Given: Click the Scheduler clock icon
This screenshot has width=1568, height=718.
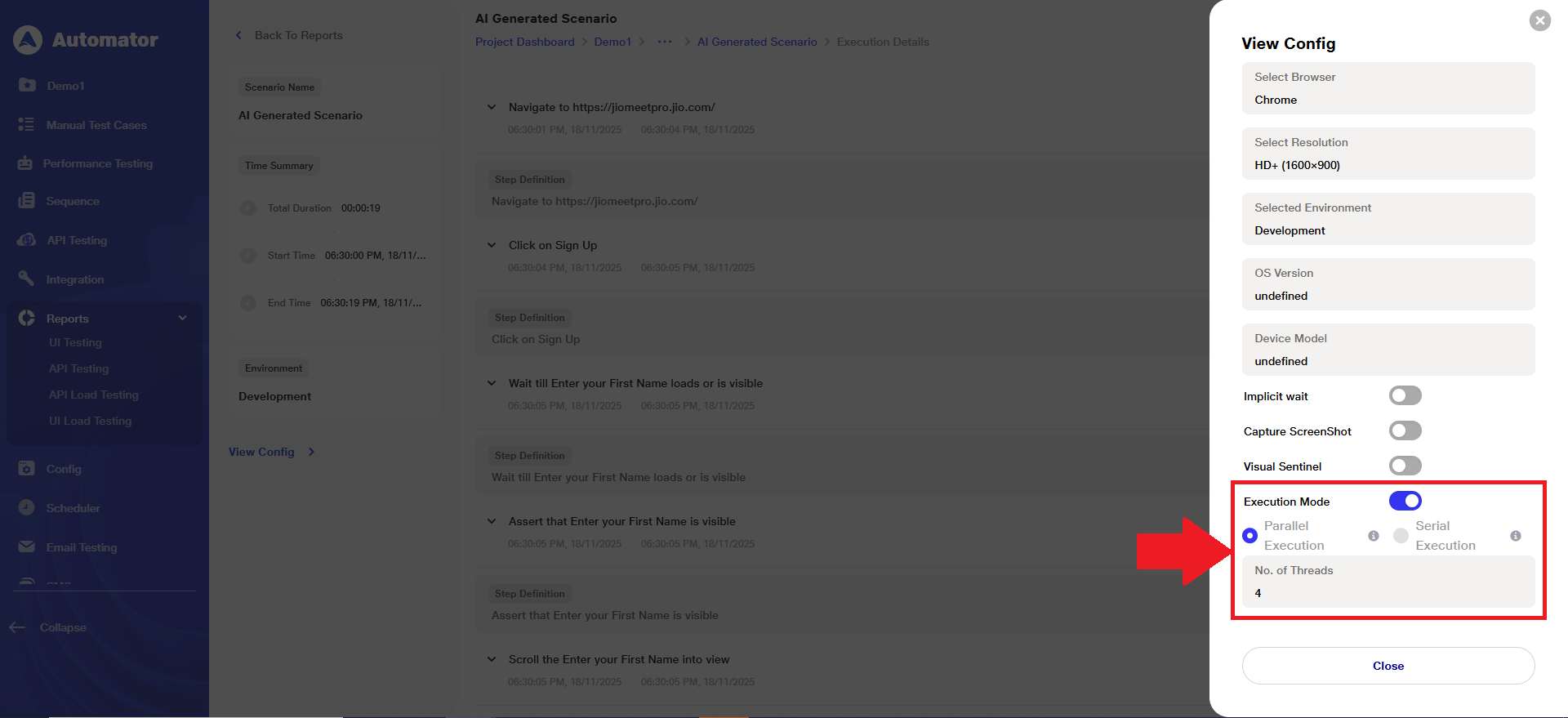Looking at the screenshot, I should point(26,508).
